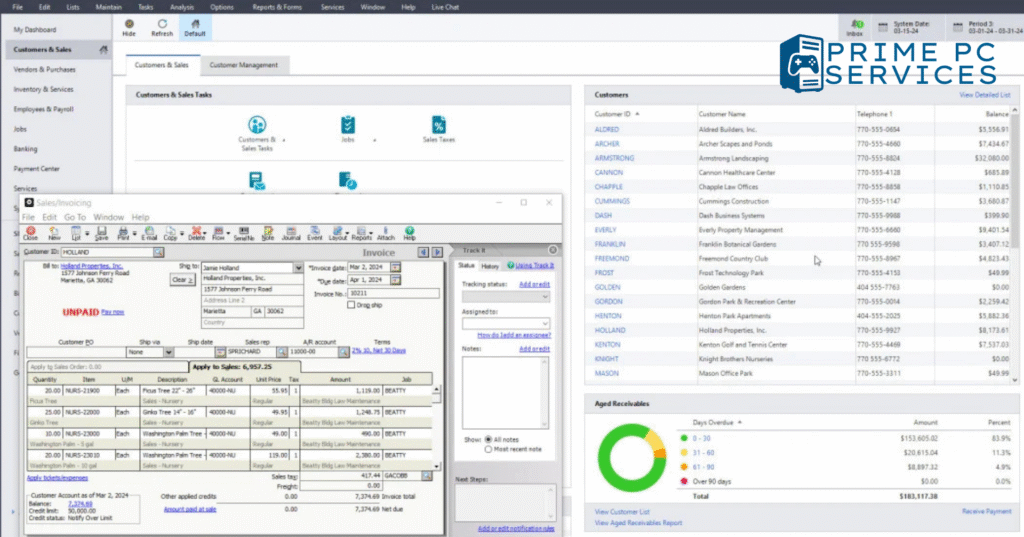1024x537 pixels.
Task: Open the Sales Taxes task icon
Action: click(438, 127)
